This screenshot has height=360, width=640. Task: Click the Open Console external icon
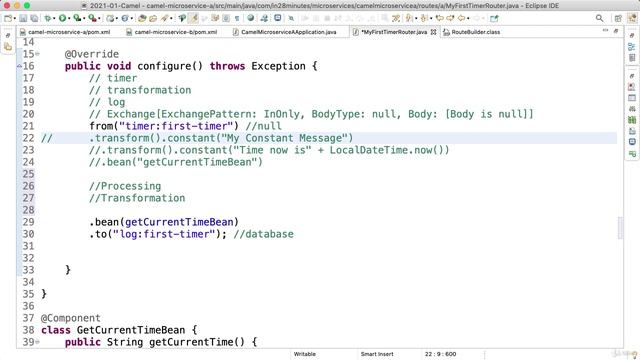[494, 18]
